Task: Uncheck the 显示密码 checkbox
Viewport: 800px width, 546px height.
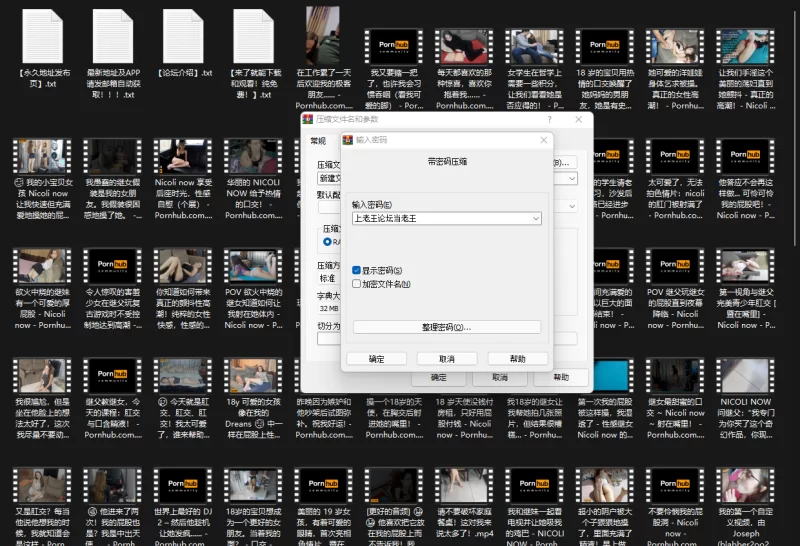Action: click(x=357, y=270)
